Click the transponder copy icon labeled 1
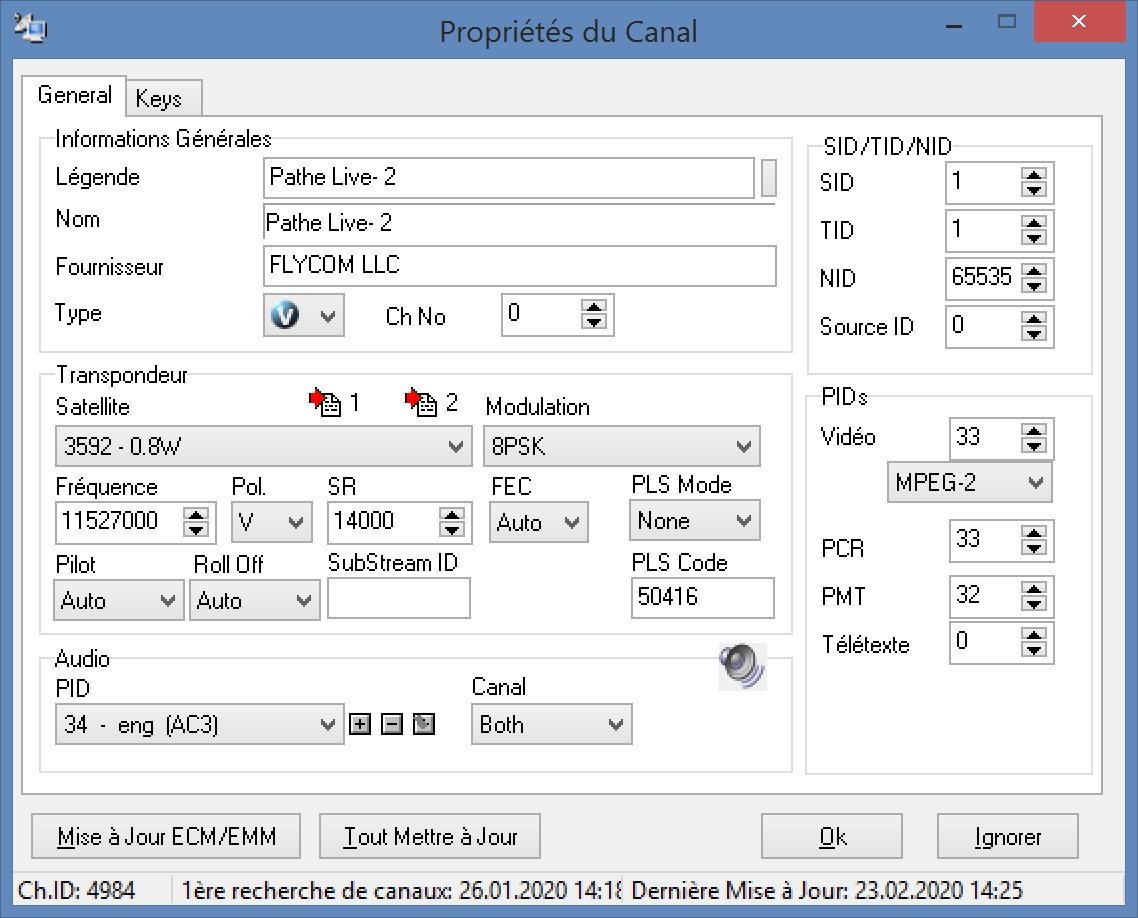1138x918 pixels. click(324, 403)
